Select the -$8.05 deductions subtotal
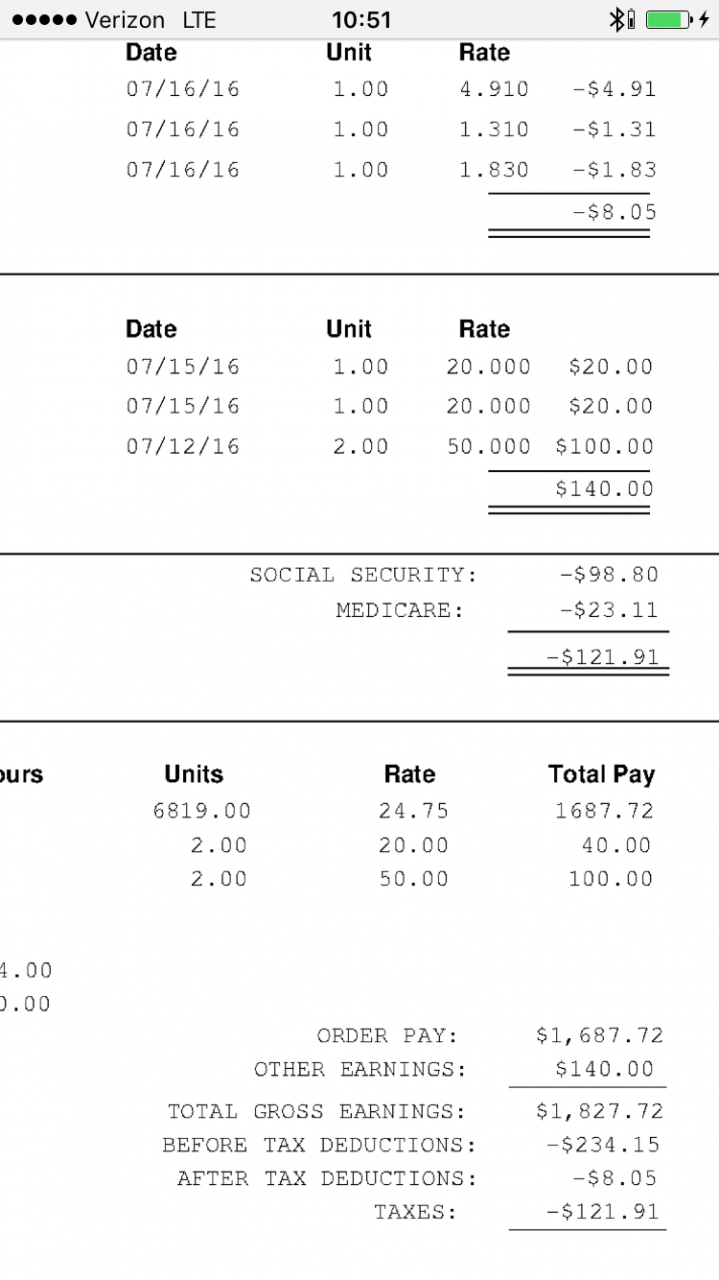719x1280 pixels. pos(613,212)
